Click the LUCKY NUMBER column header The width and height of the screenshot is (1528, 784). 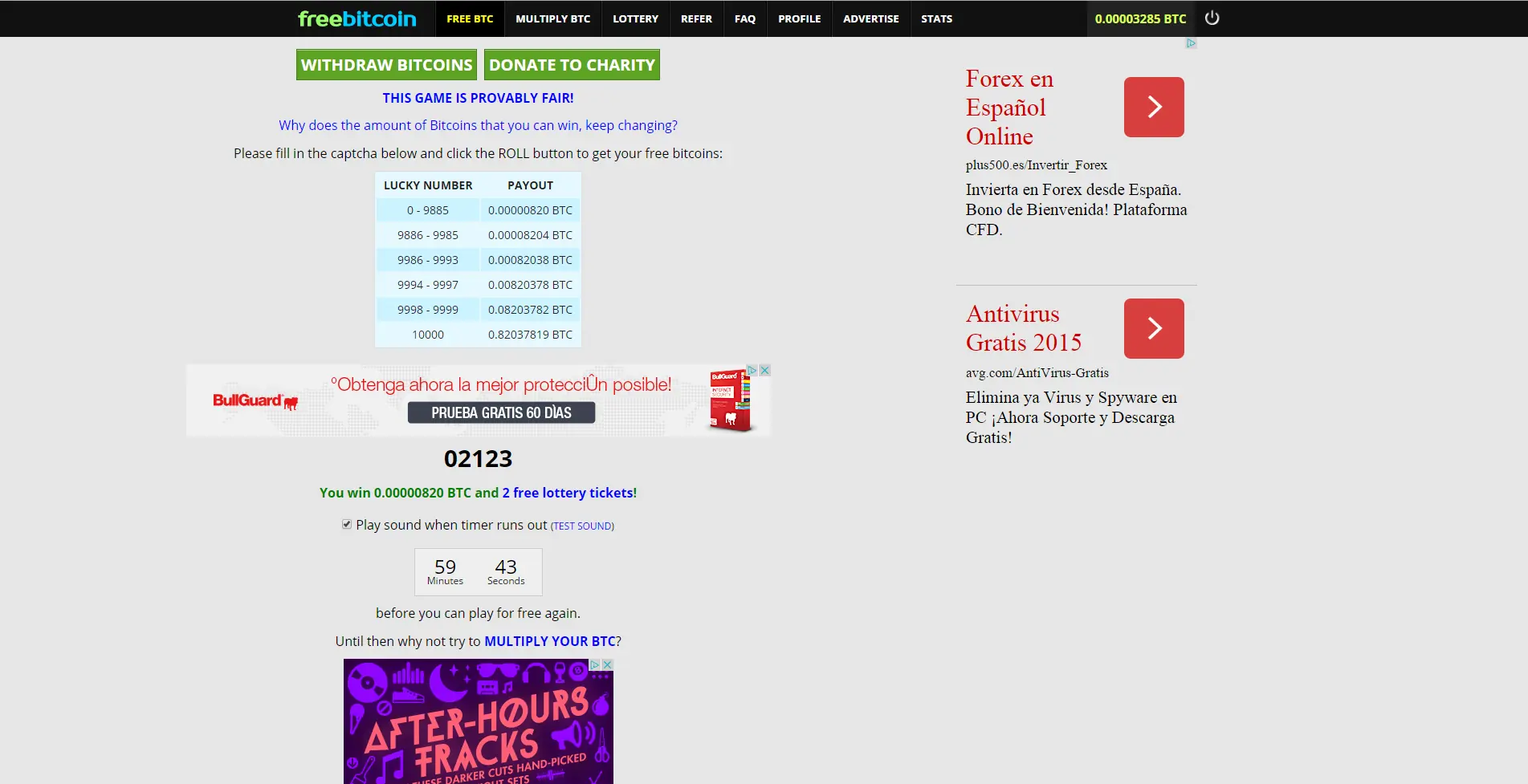tap(428, 185)
